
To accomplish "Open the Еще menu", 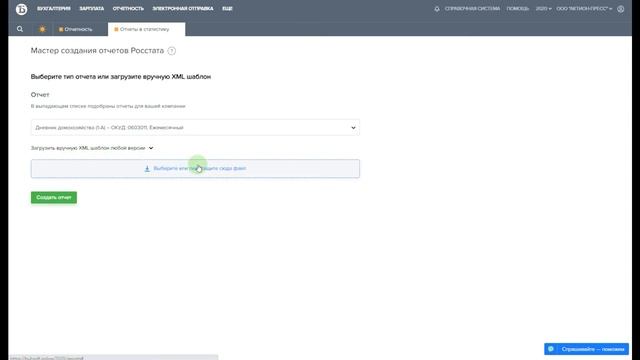I will 227,9.
